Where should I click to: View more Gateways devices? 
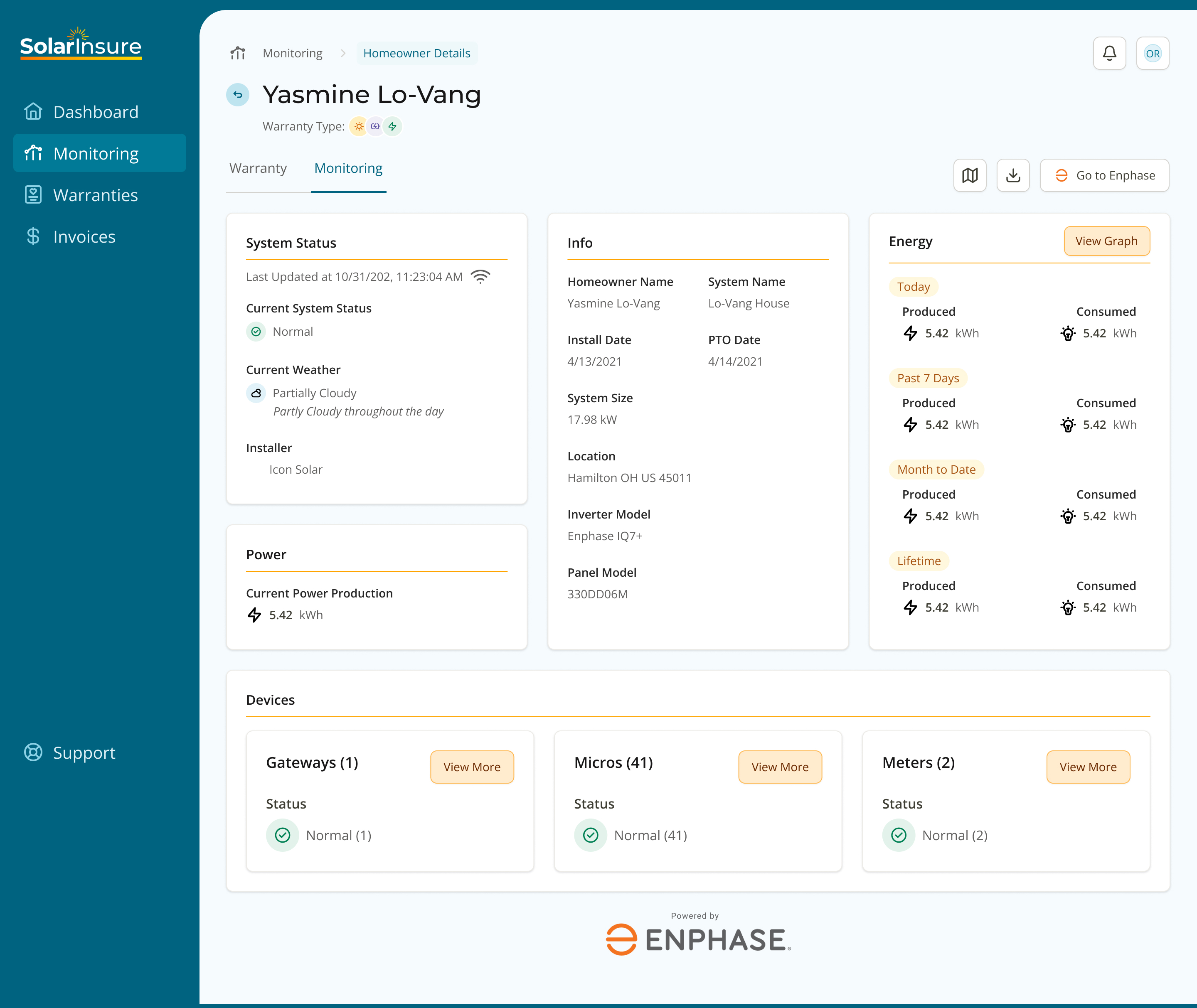click(x=472, y=767)
